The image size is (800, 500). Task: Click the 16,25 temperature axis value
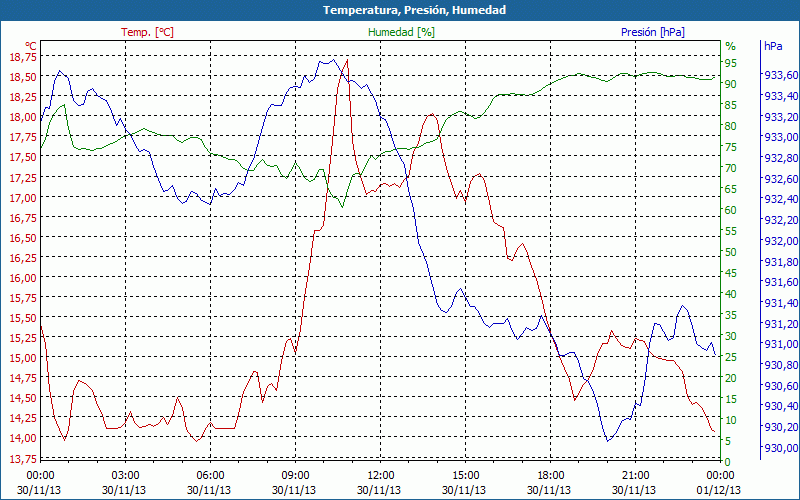pos(23,257)
